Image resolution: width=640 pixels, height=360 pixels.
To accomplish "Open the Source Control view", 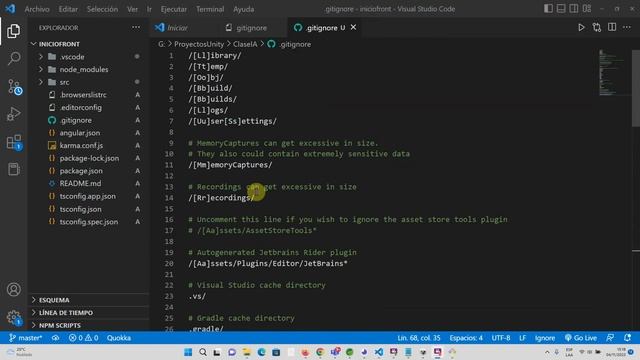I will click(14, 87).
